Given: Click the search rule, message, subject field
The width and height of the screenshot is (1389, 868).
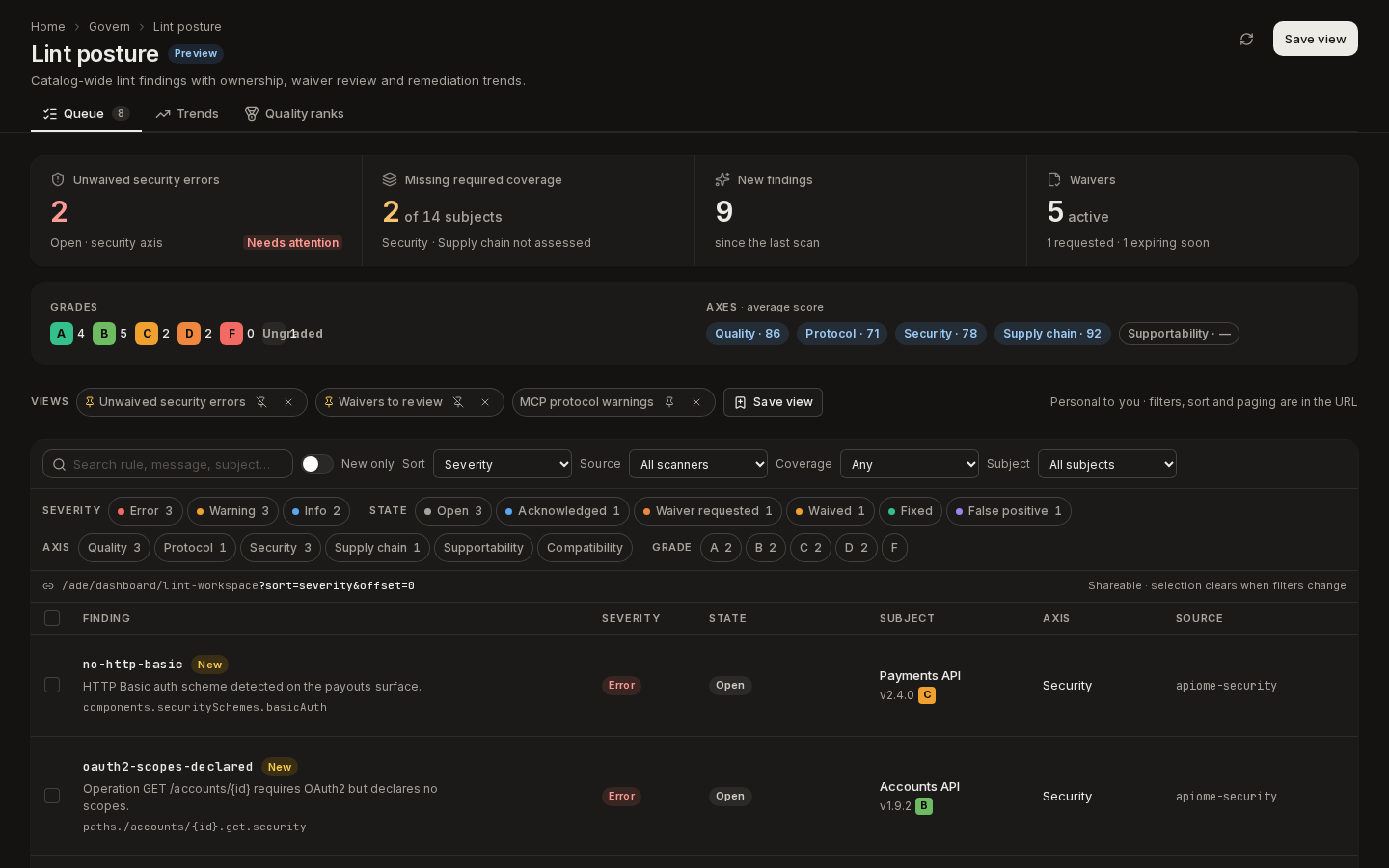Looking at the screenshot, I should pos(168,464).
